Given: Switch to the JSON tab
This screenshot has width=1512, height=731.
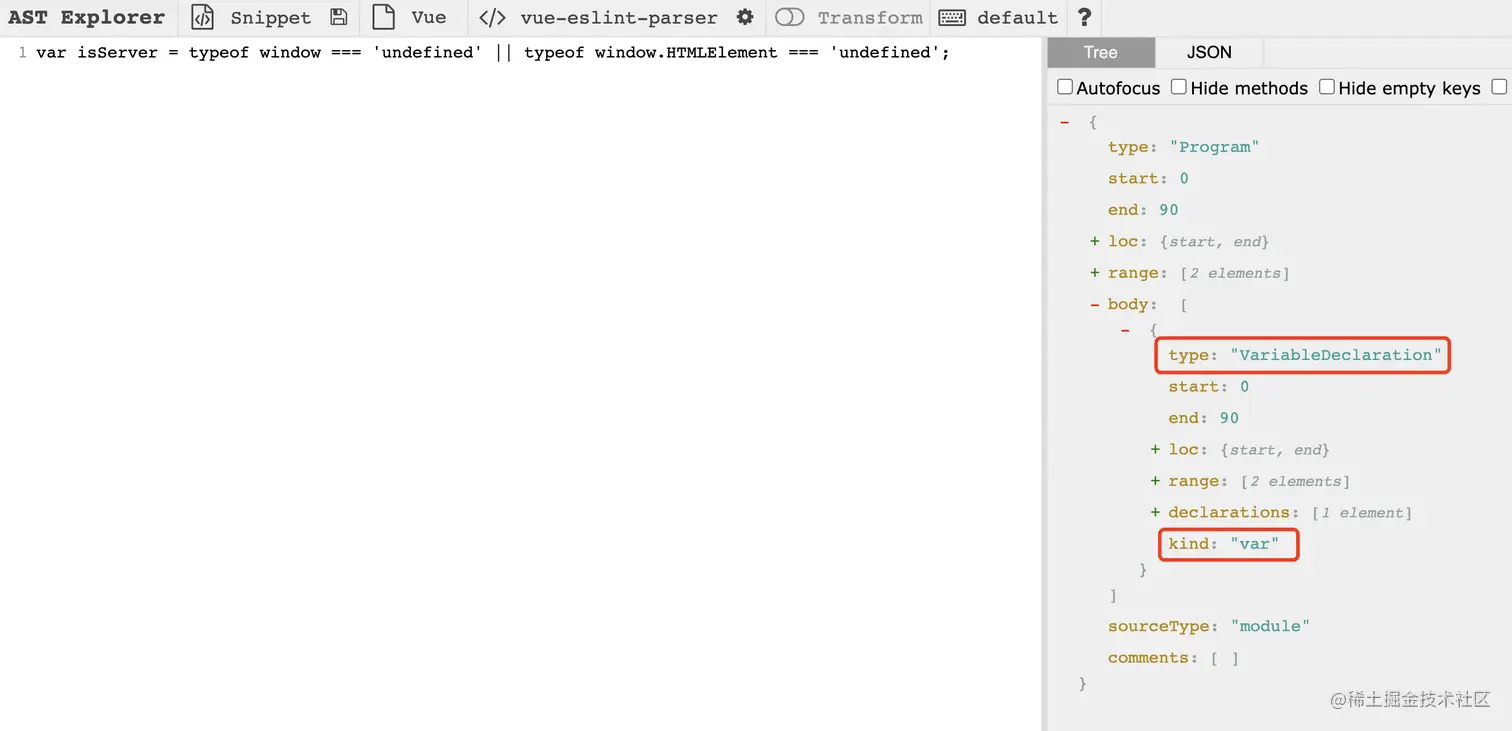Looking at the screenshot, I should pos(1209,52).
